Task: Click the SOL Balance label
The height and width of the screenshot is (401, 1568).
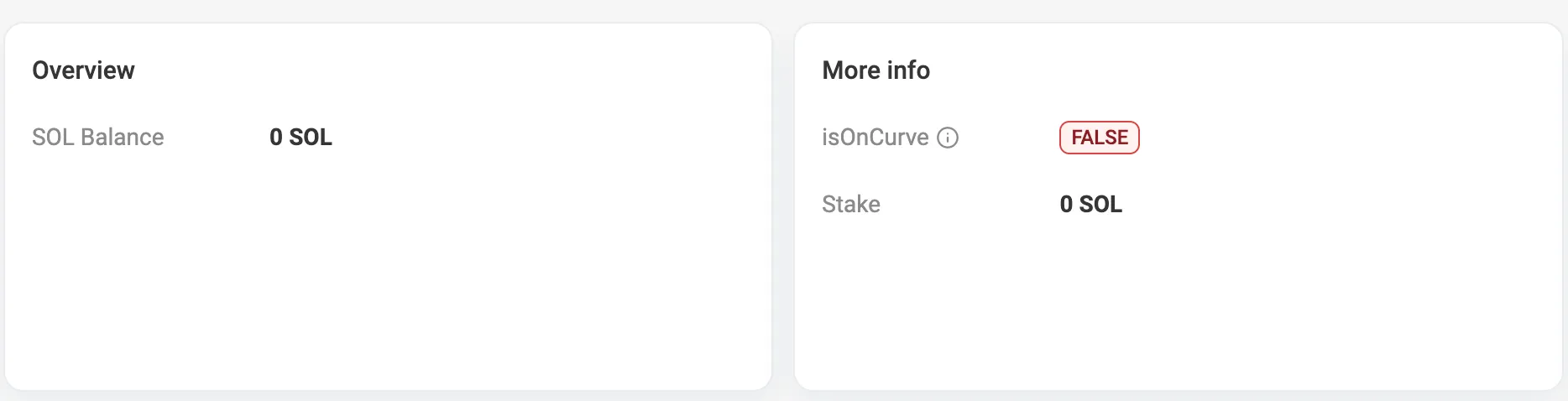Action: (x=98, y=138)
